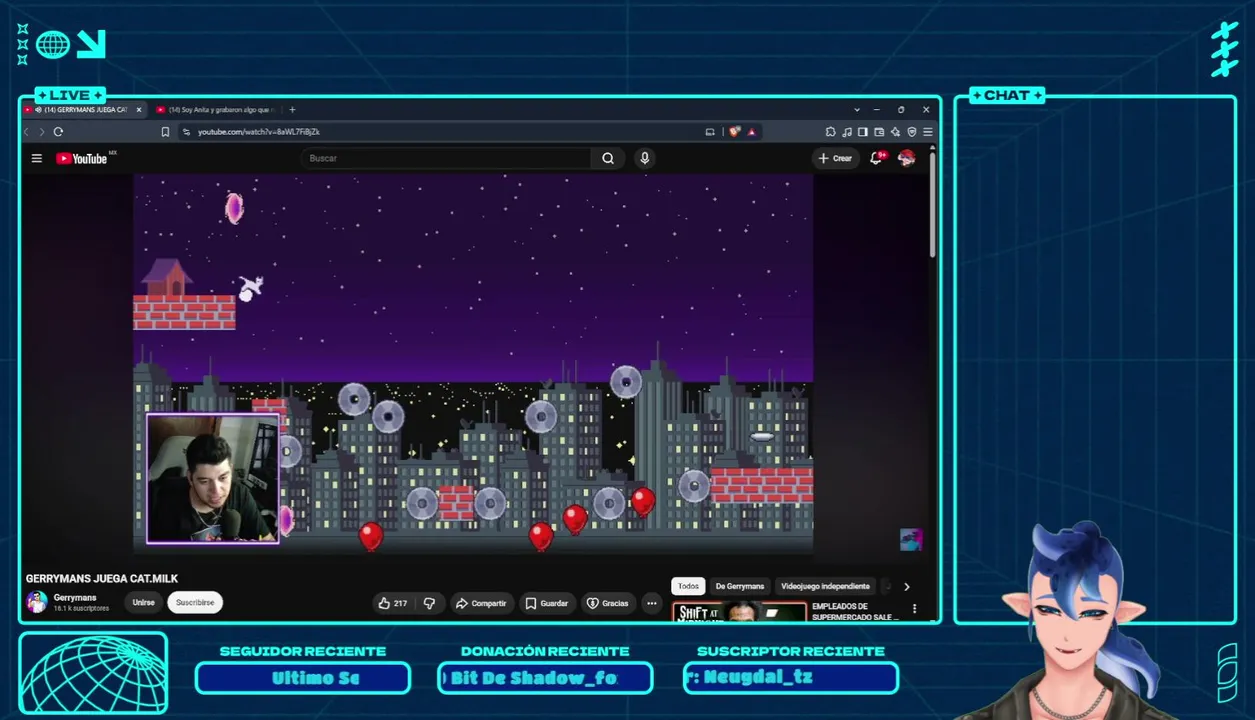
Task: Toggle the browser sidebar panel icon
Action: pyautogui.click(x=862, y=132)
